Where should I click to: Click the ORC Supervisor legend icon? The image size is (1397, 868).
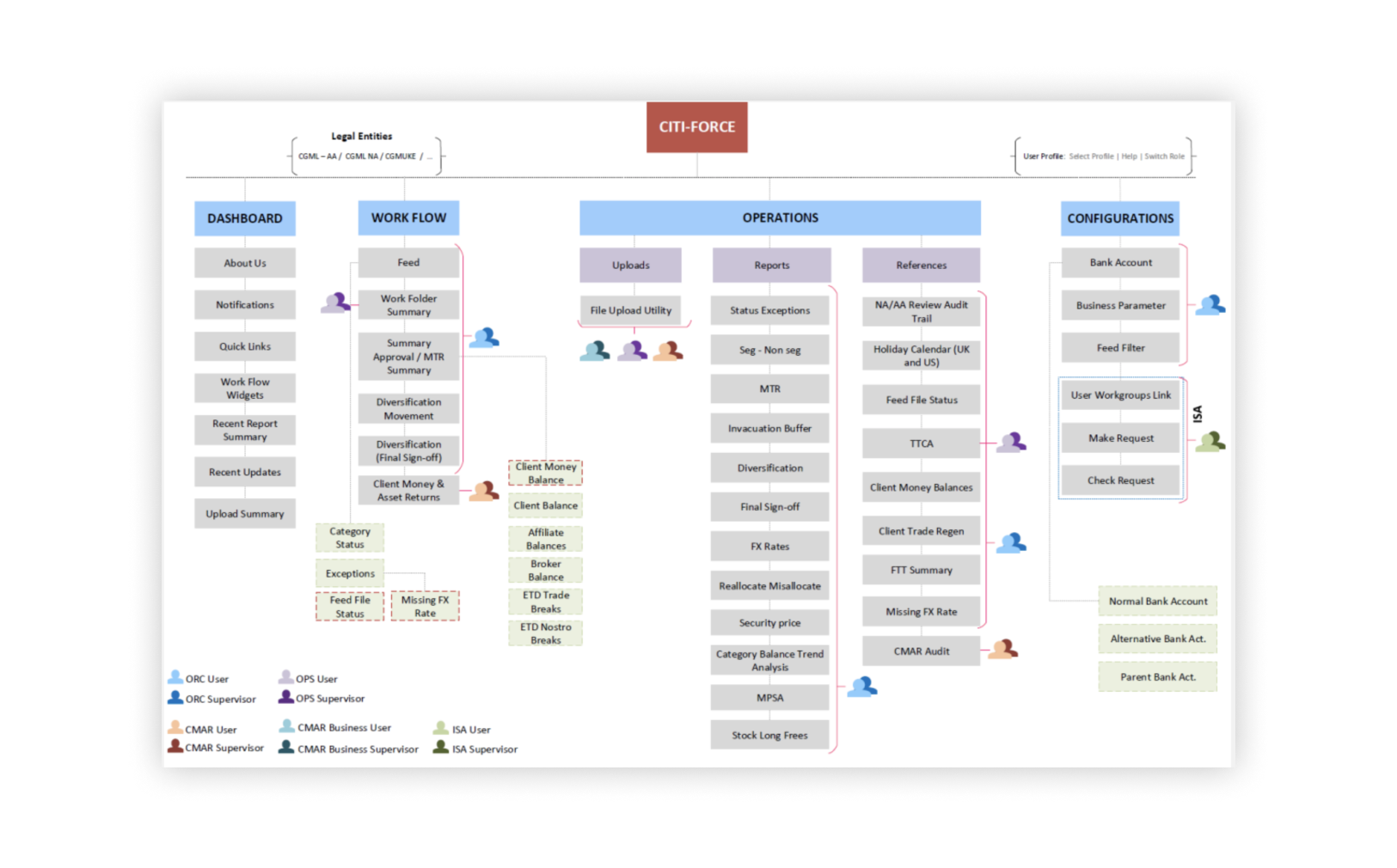(175, 698)
